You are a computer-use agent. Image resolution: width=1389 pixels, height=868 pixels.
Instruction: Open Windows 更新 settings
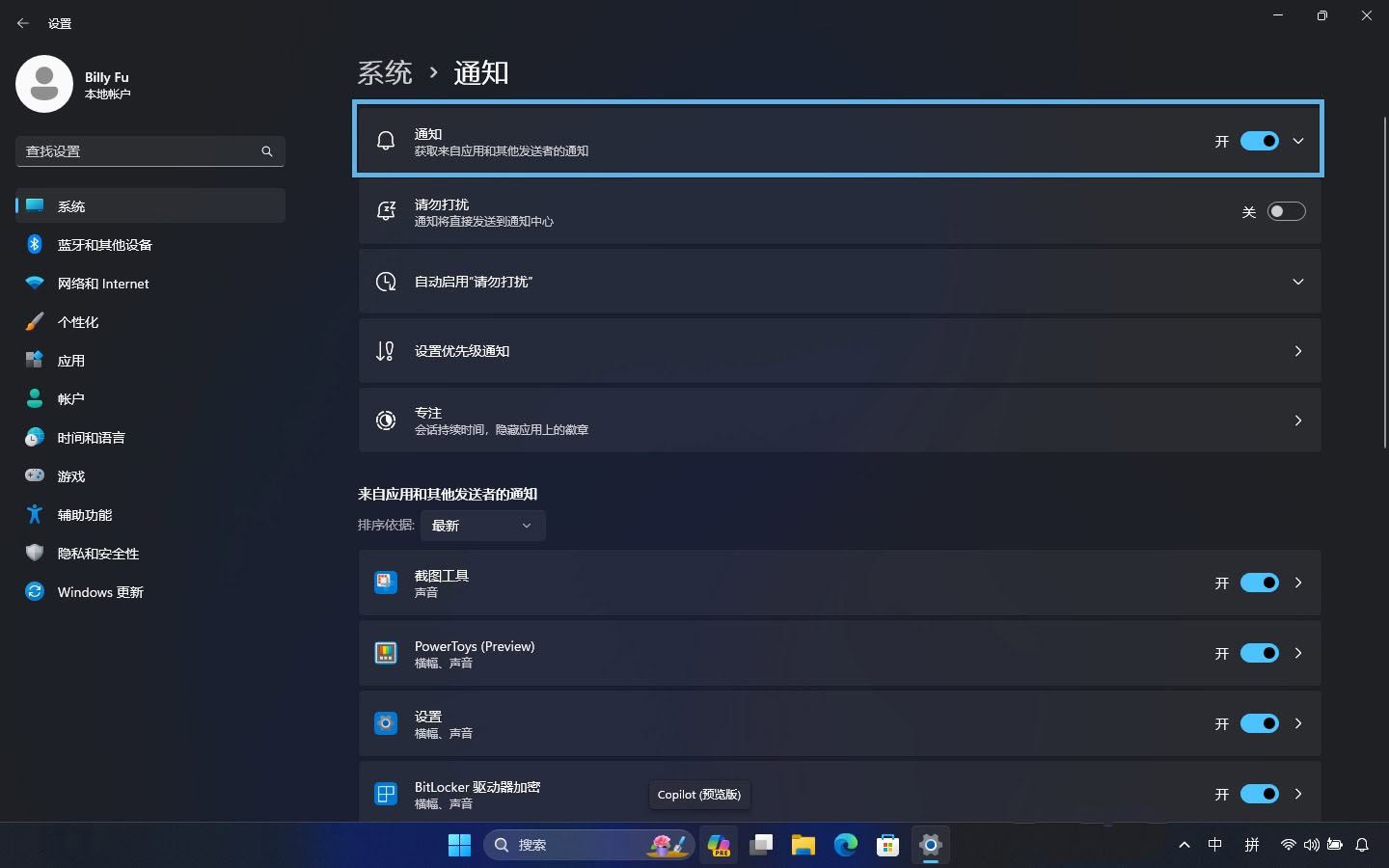pyautogui.click(x=150, y=592)
